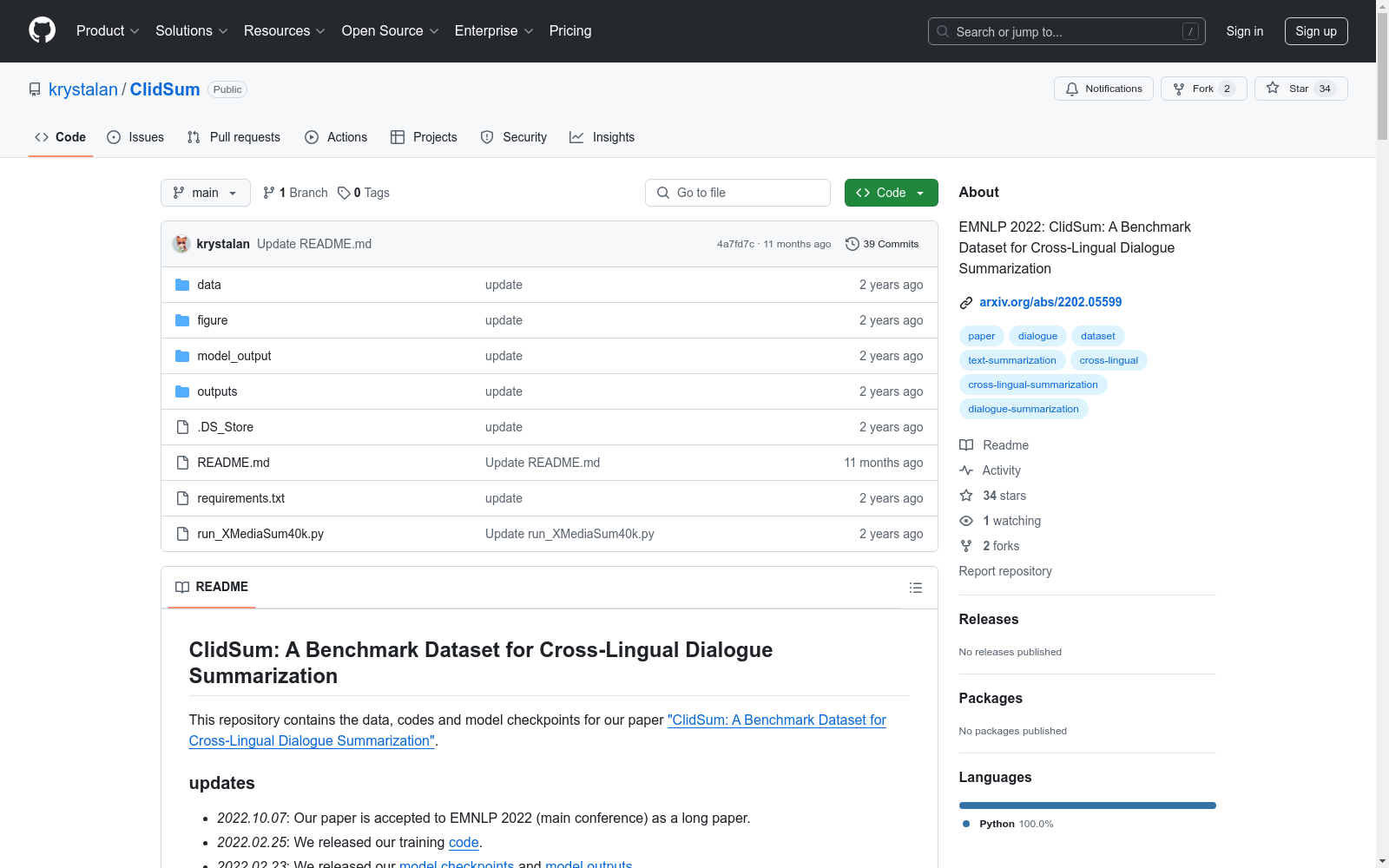The width and height of the screenshot is (1389, 868).
Task: Open README.md file
Action: (x=234, y=463)
